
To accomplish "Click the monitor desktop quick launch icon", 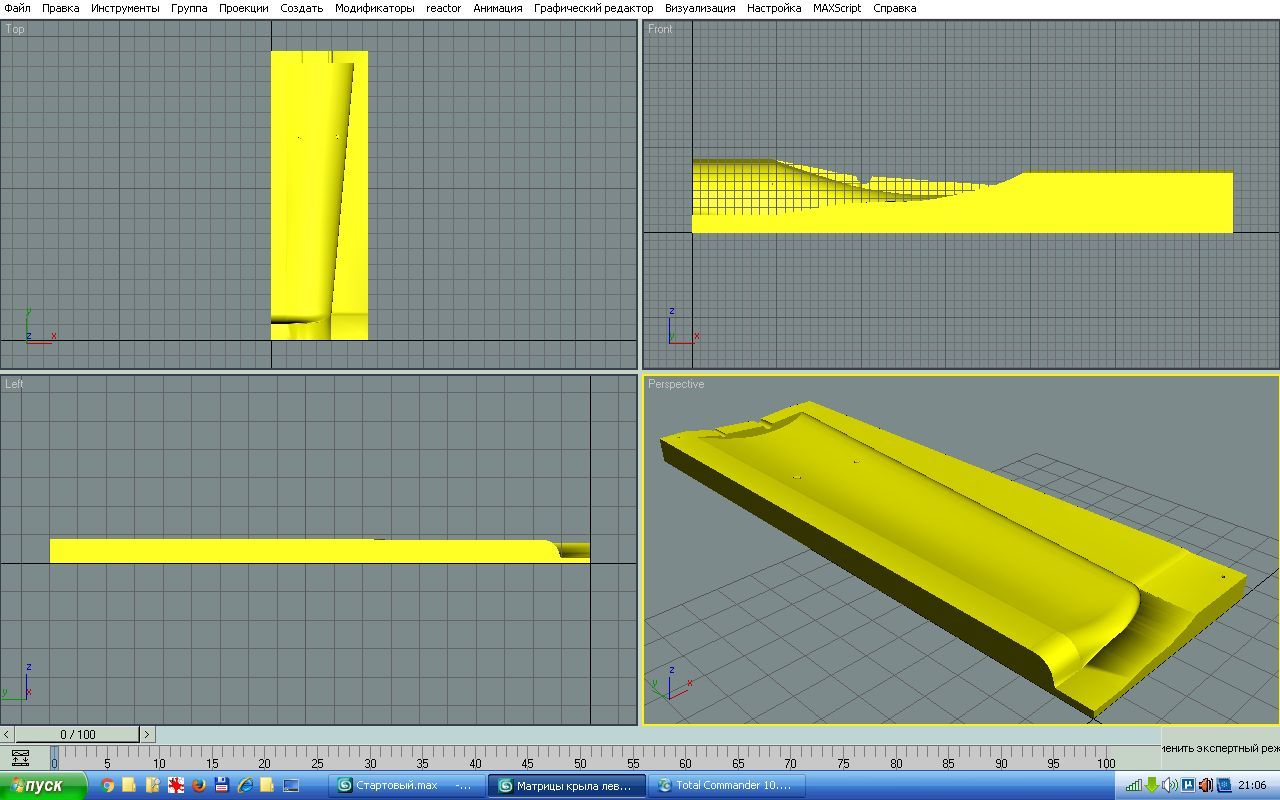I will pyautogui.click(x=291, y=786).
